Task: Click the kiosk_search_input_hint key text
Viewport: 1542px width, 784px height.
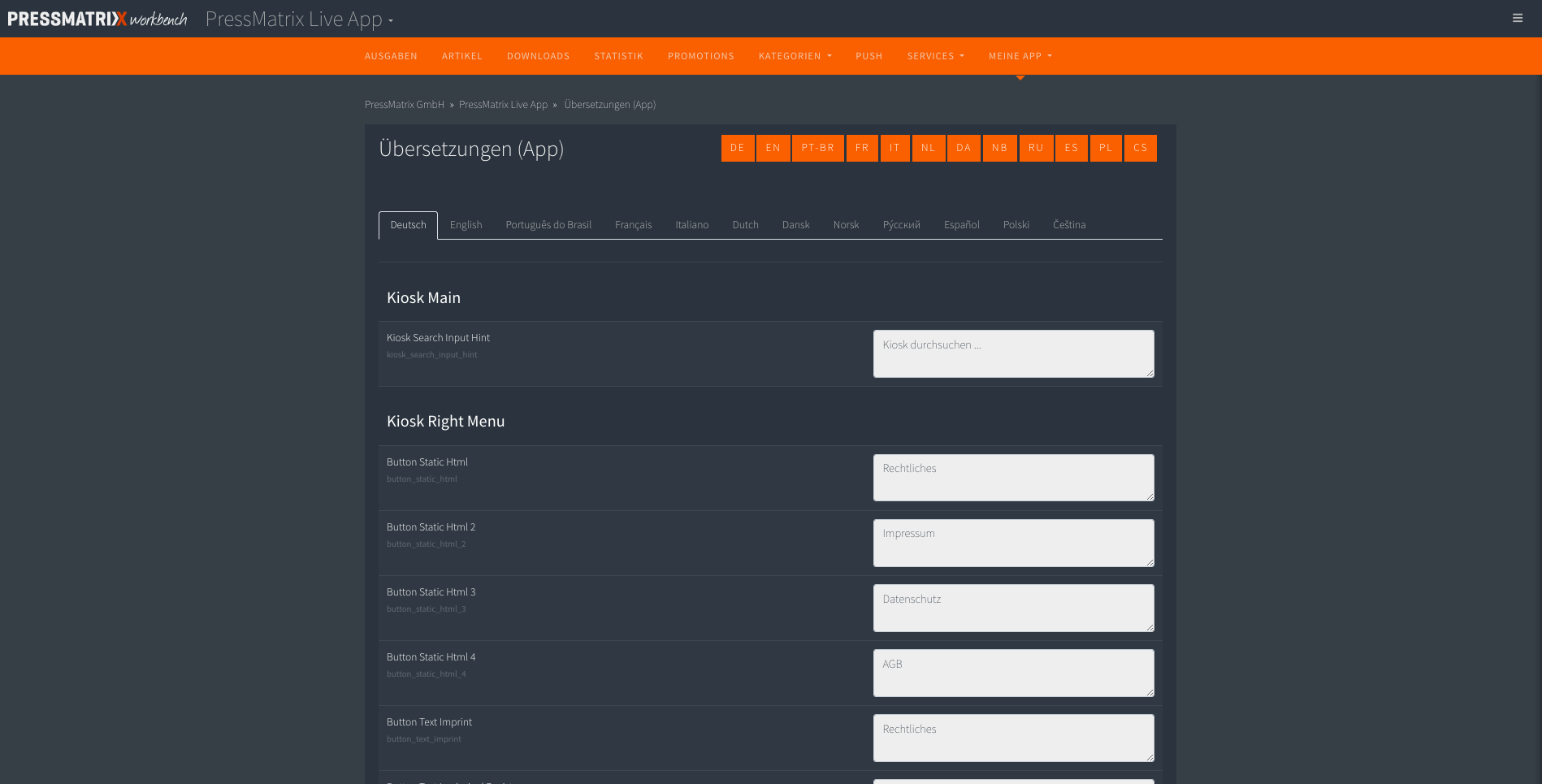Action: coord(431,355)
